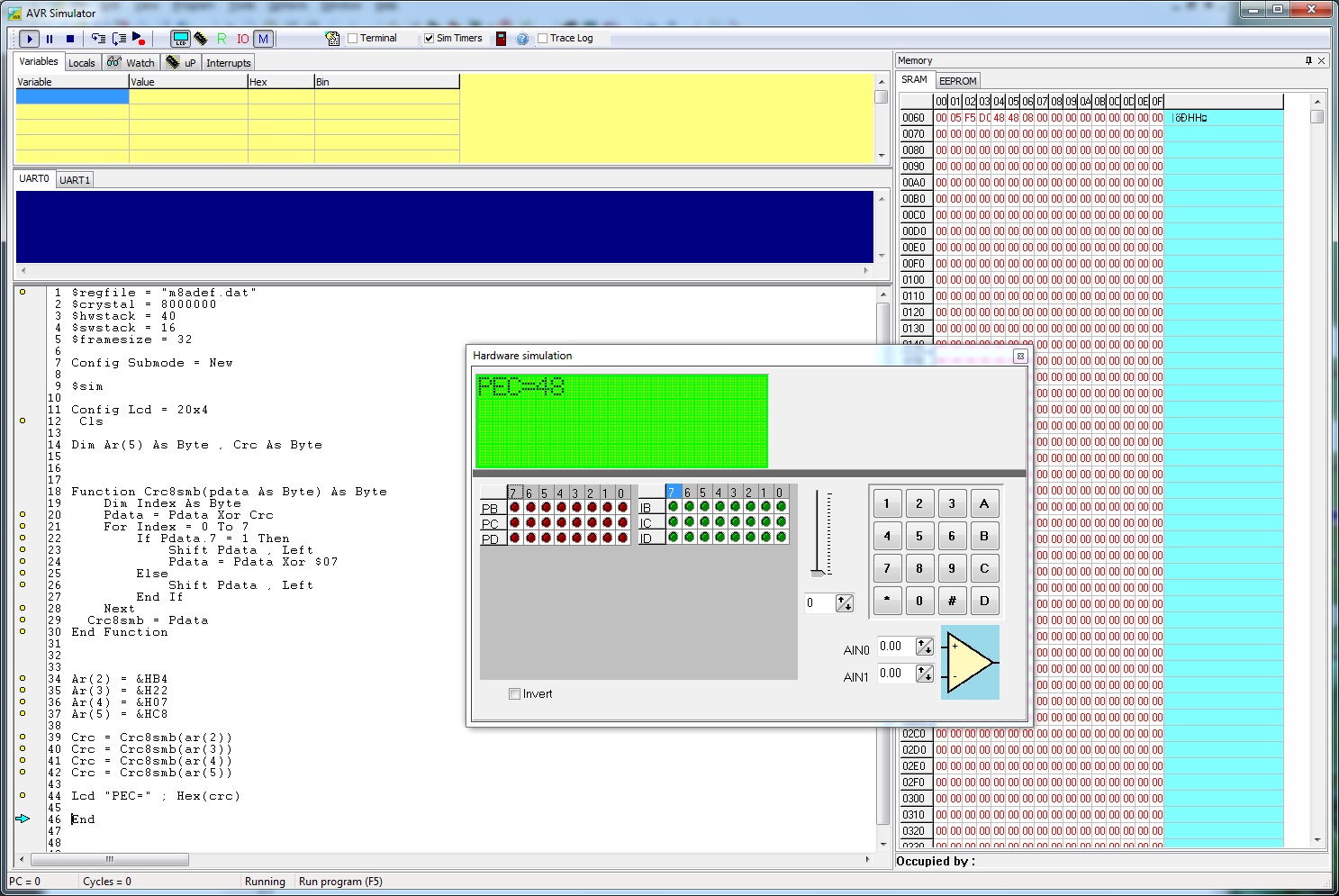The width and height of the screenshot is (1339, 896).
Task: Pause the simulation
Action: [x=50, y=39]
